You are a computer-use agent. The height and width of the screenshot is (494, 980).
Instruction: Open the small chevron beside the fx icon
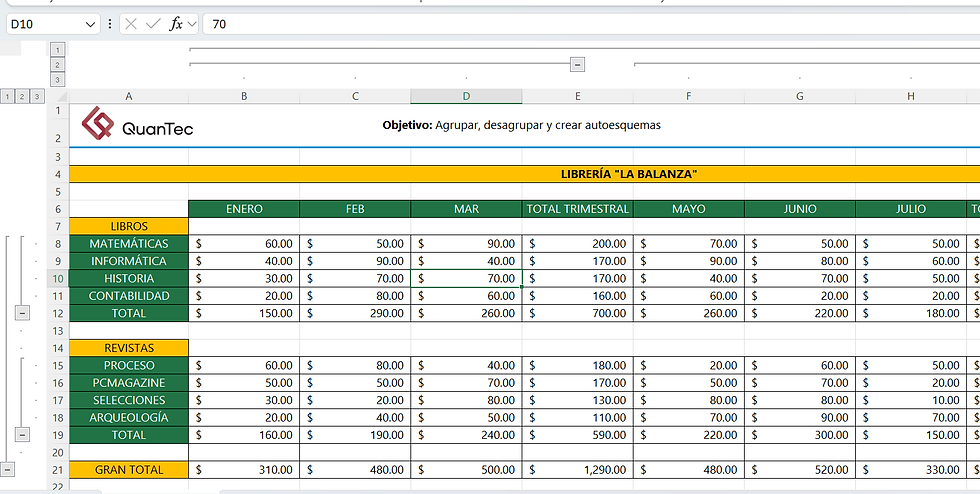[191, 24]
